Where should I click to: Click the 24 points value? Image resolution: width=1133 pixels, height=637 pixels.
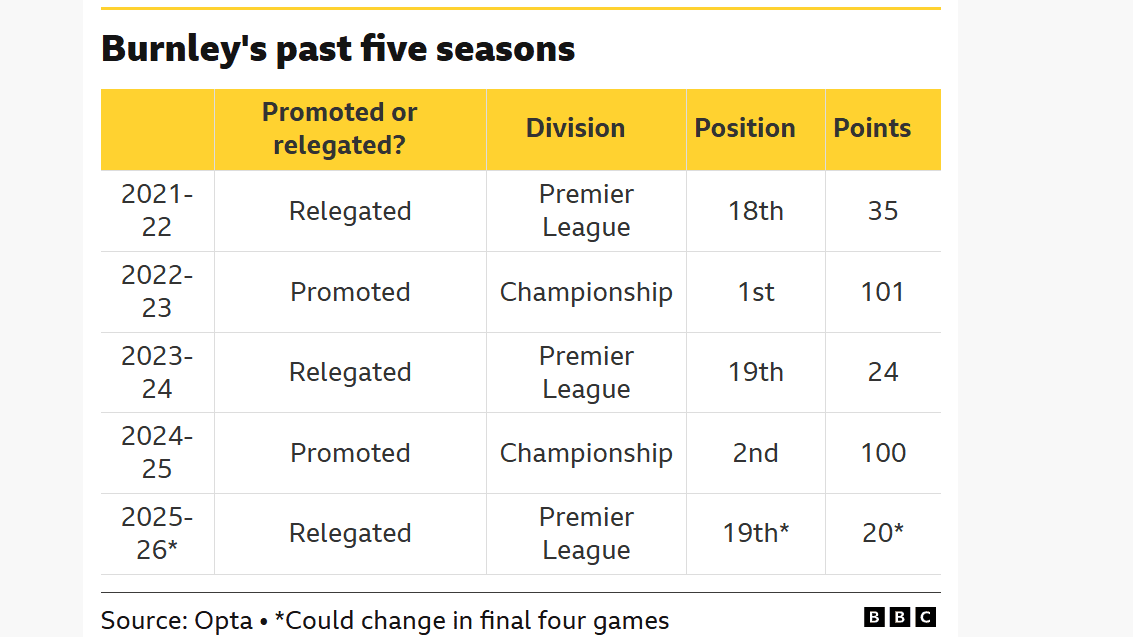pos(883,372)
